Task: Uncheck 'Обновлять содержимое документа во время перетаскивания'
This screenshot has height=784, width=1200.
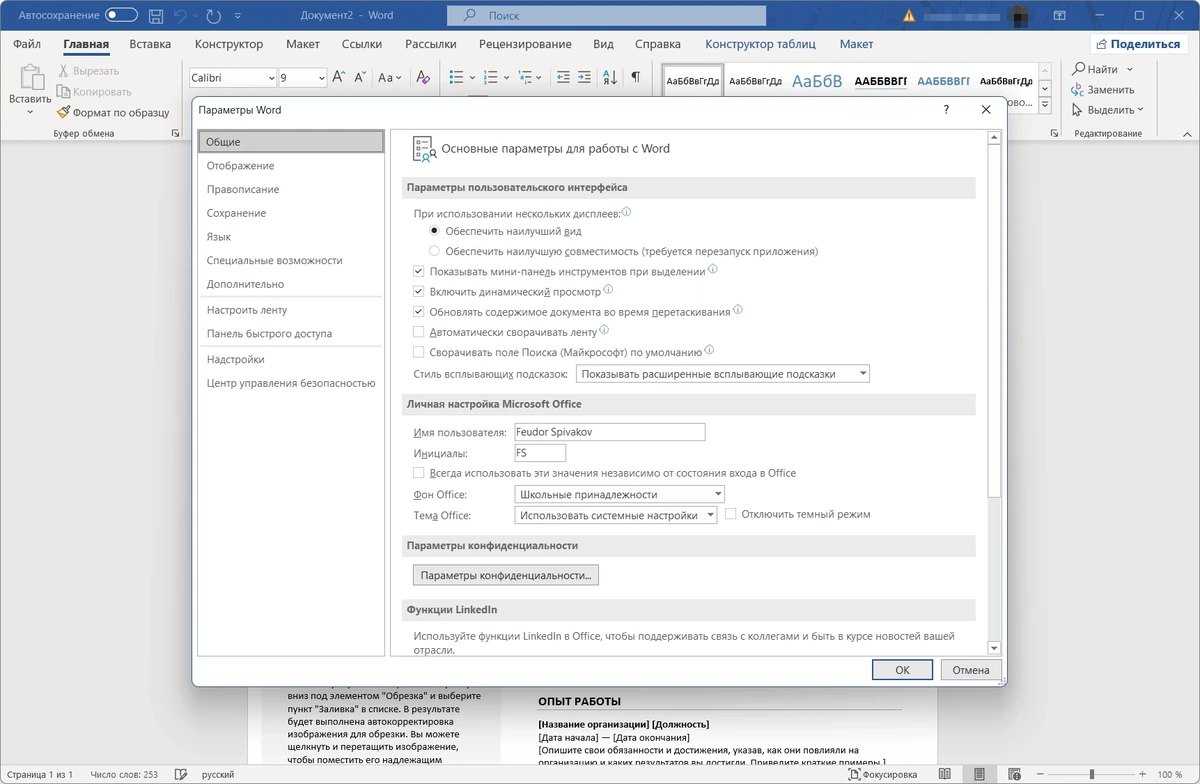Action: pos(419,312)
